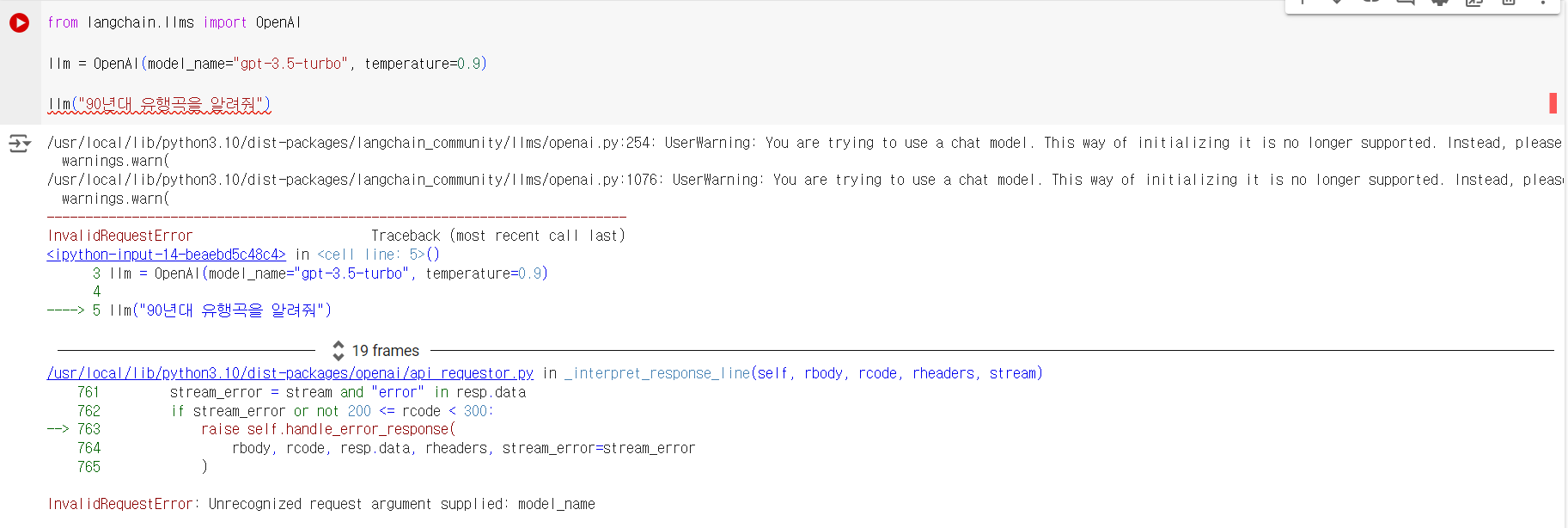Click final 'Unrecognized request argument supplied: model_name' message
The height and width of the screenshot is (528, 1568).
(402, 504)
